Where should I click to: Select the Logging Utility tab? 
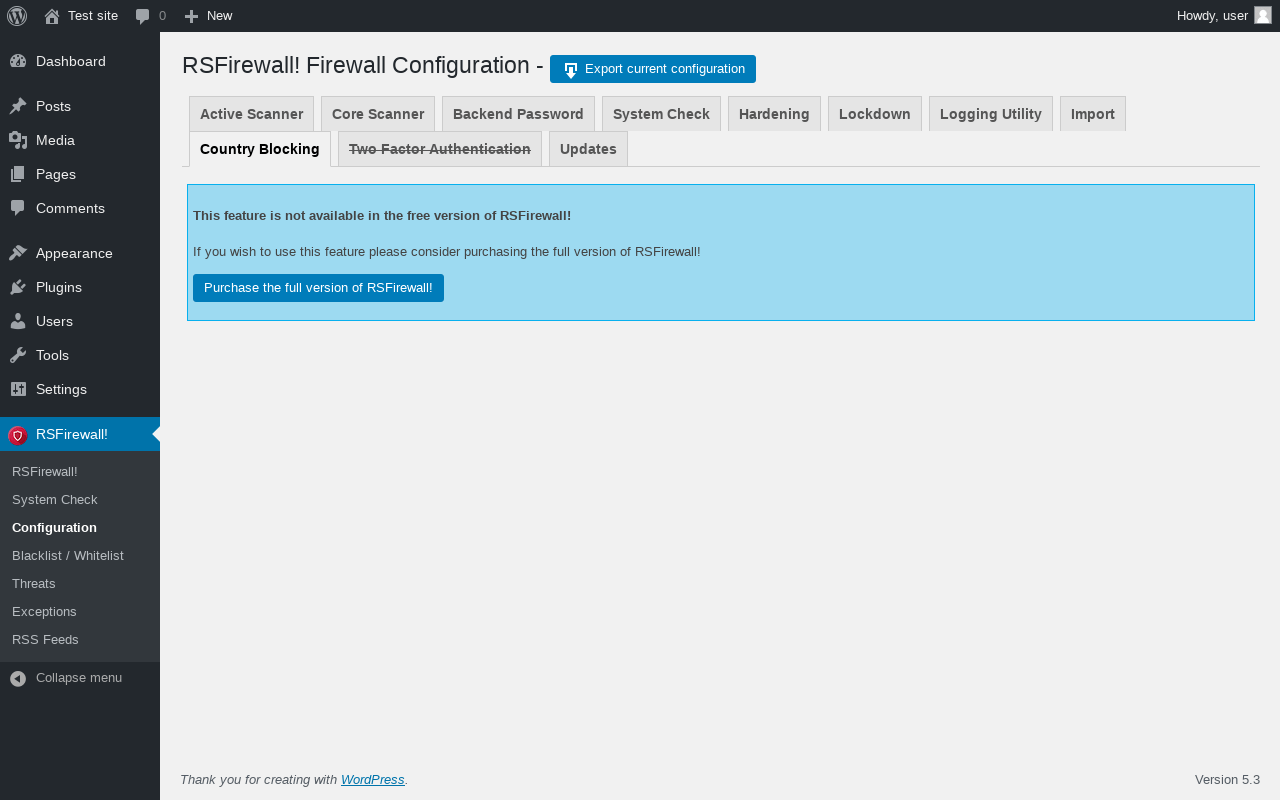991,114
